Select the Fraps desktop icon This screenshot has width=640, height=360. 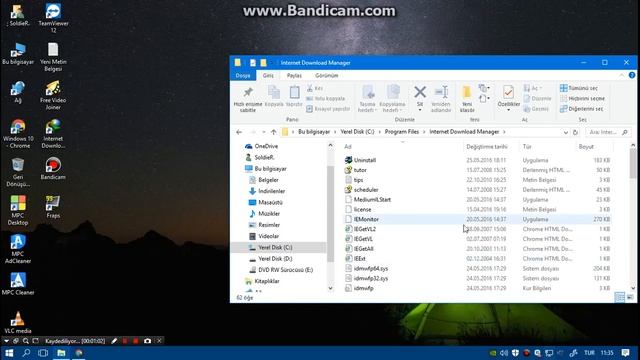tap(53, 207)
